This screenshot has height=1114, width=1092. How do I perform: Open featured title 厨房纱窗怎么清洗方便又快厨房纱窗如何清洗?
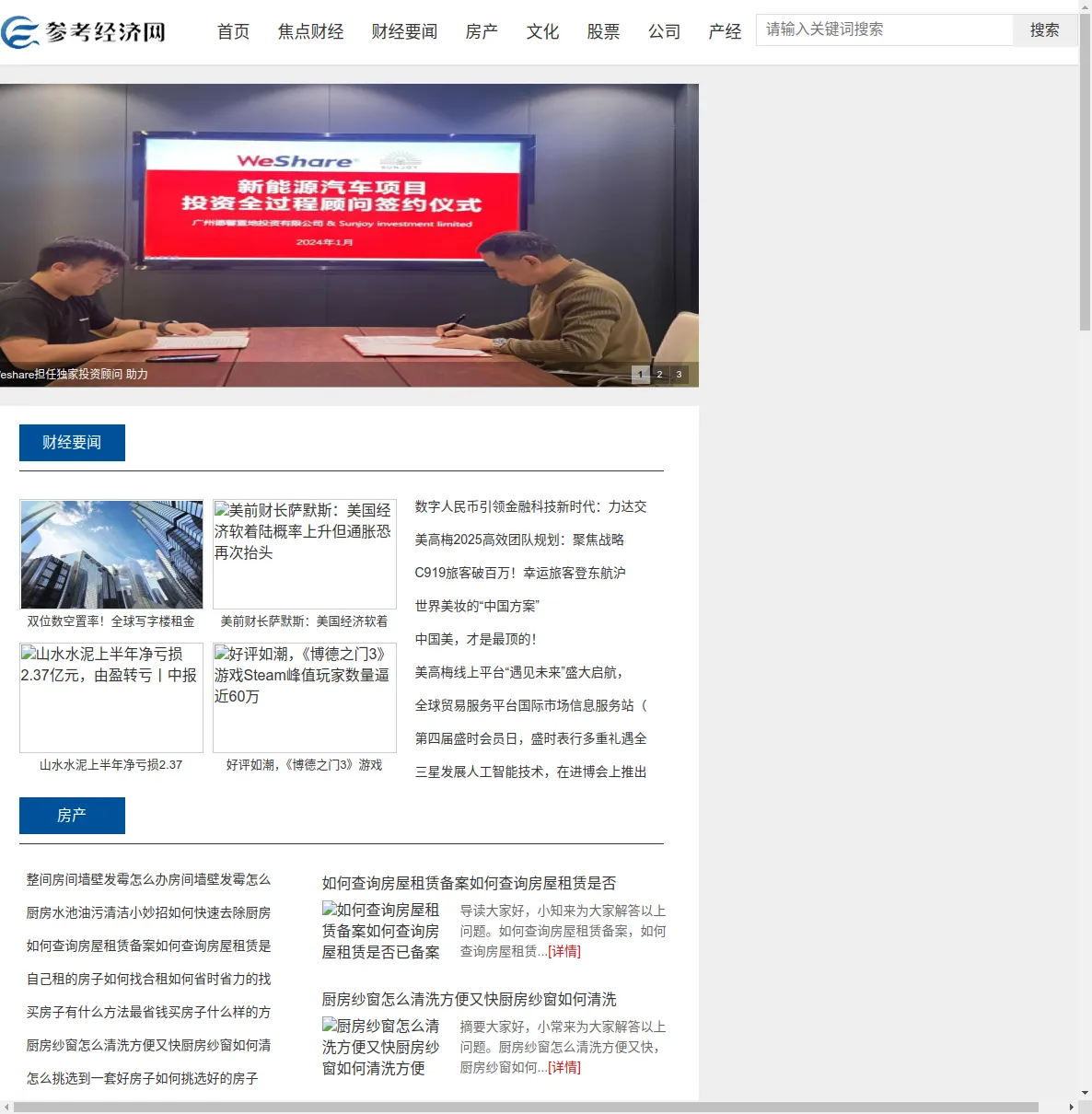(x=470, y=999)
